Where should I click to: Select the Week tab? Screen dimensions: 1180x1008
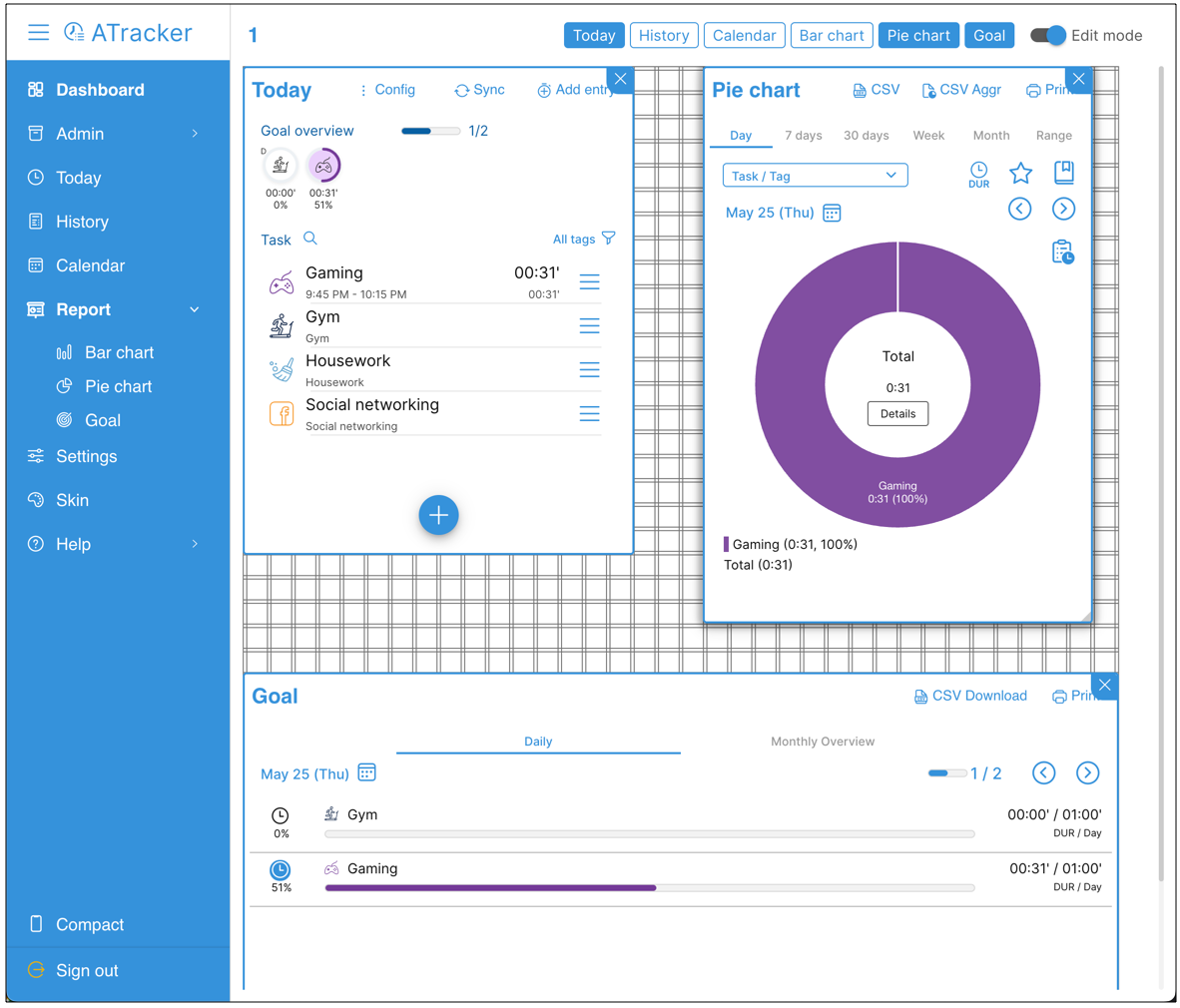tap(928, 136)
